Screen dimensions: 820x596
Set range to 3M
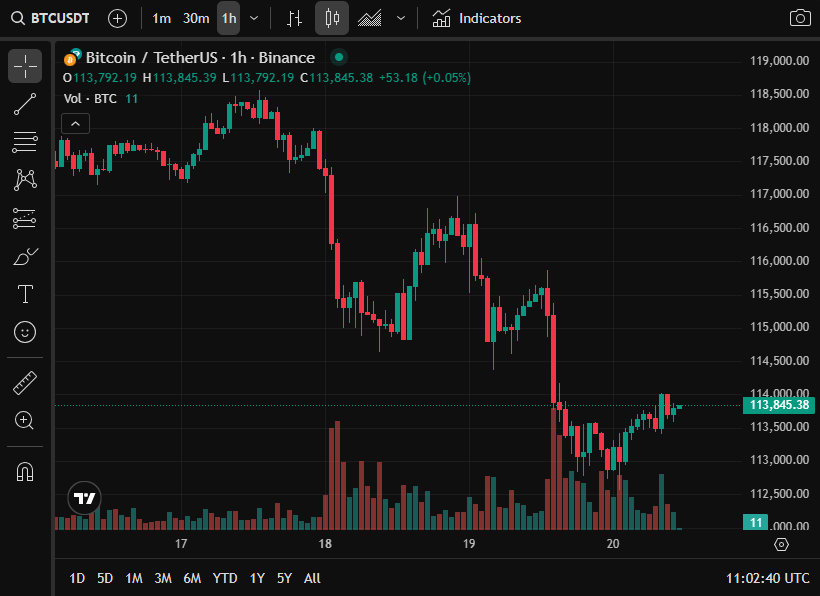tap(163, 578)
